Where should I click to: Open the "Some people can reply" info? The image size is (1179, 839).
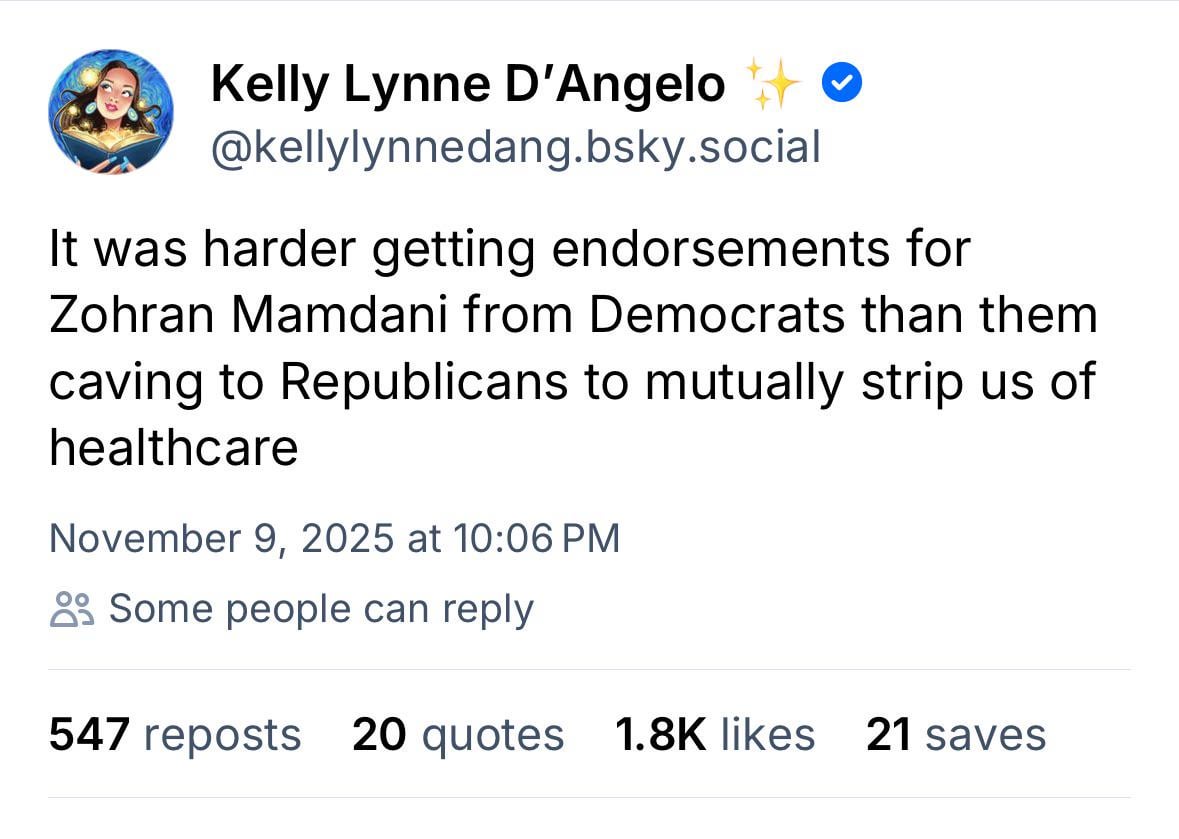tap(321, 608)
